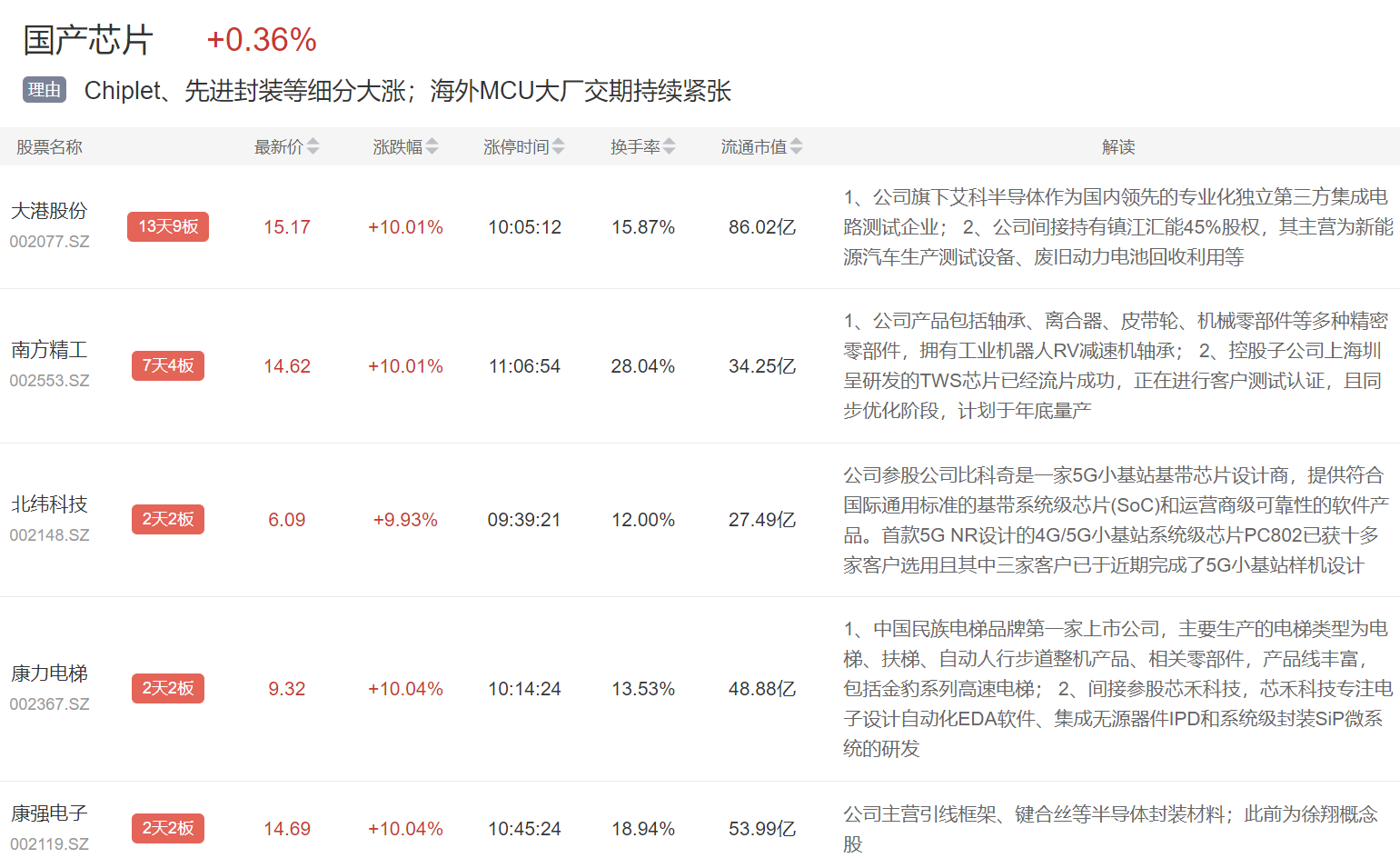Open the 康力电梯 stock link
This screenshot has width=1400, height=858.
tap(49, 673)
